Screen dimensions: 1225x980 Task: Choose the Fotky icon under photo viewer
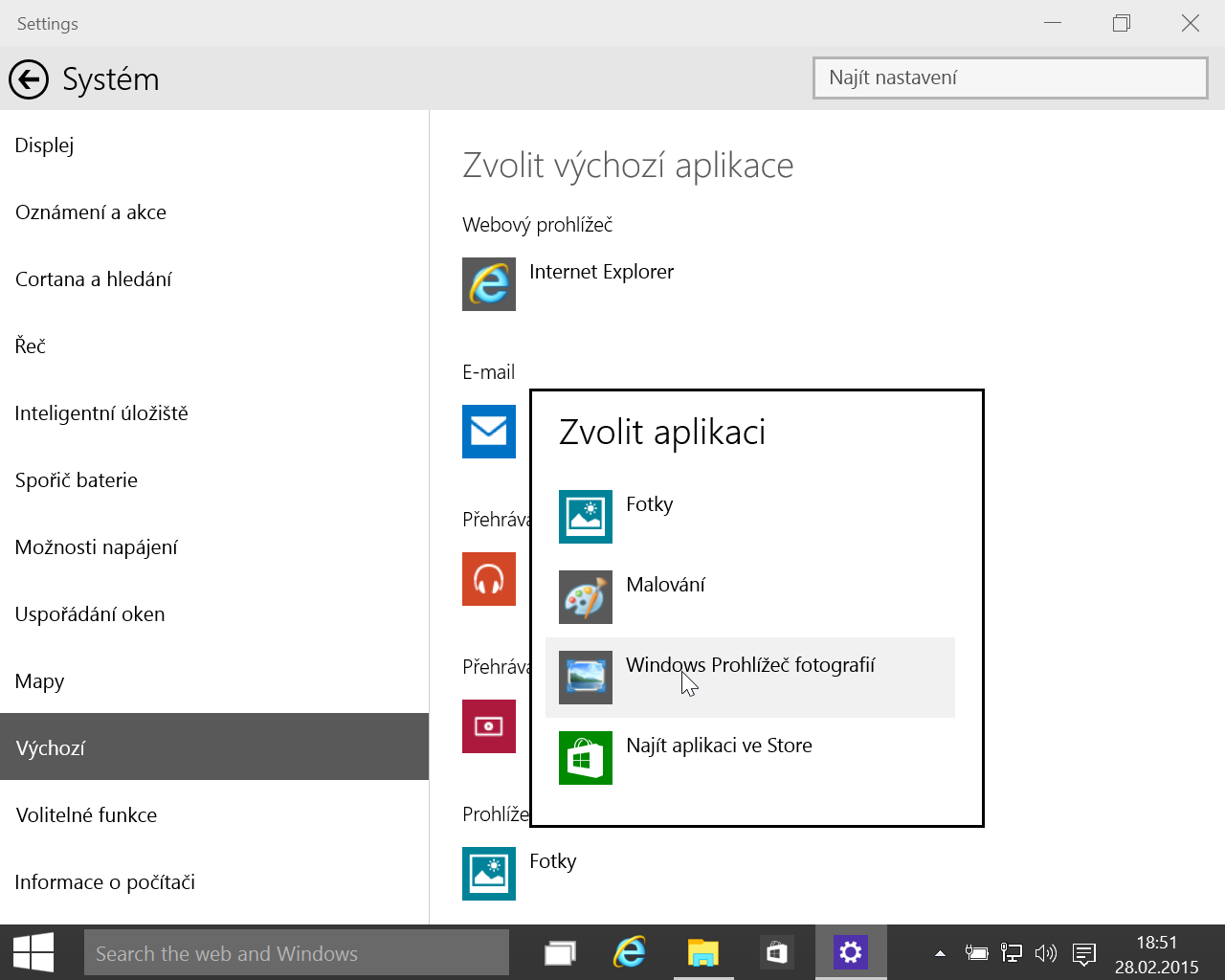pyautogui.click(x=489, y=874)
